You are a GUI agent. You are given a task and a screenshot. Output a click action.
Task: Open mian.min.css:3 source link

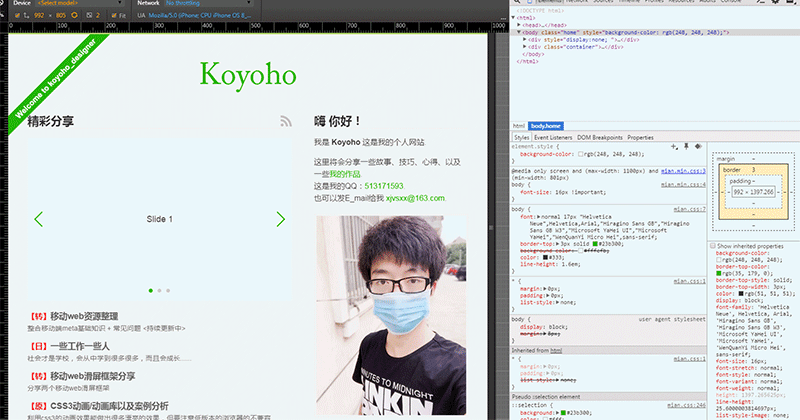(x=683, y=171)
